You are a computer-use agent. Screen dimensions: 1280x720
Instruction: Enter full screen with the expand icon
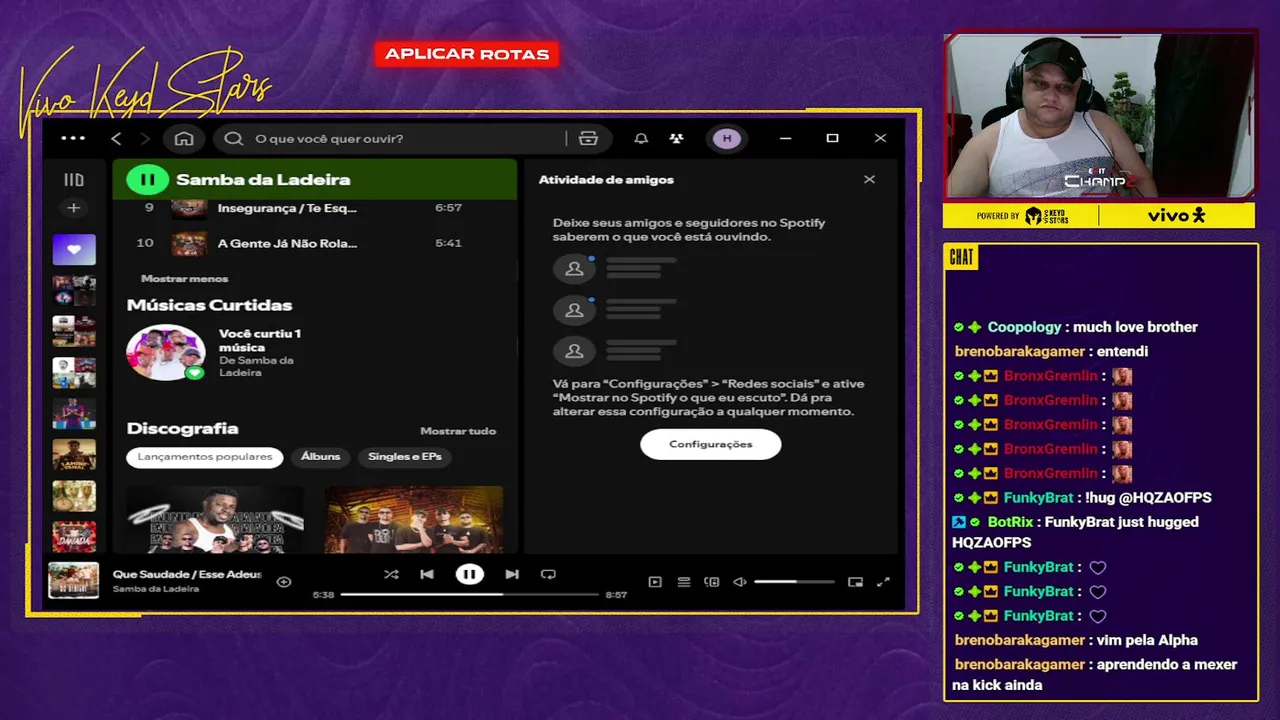(883, 582)
